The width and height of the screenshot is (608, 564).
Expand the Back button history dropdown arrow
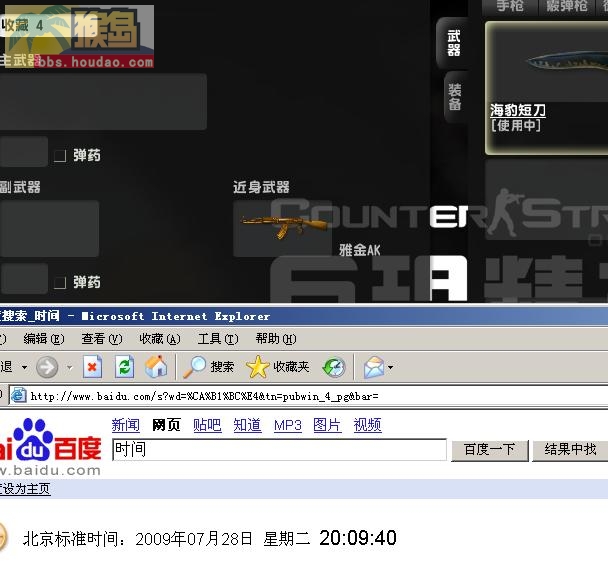tap(24, 367)
